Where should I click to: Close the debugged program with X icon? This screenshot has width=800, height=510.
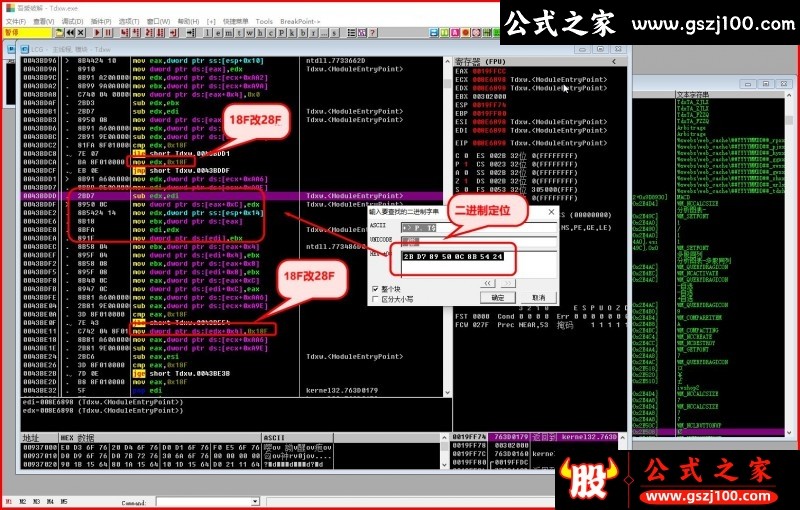[81, 33]
